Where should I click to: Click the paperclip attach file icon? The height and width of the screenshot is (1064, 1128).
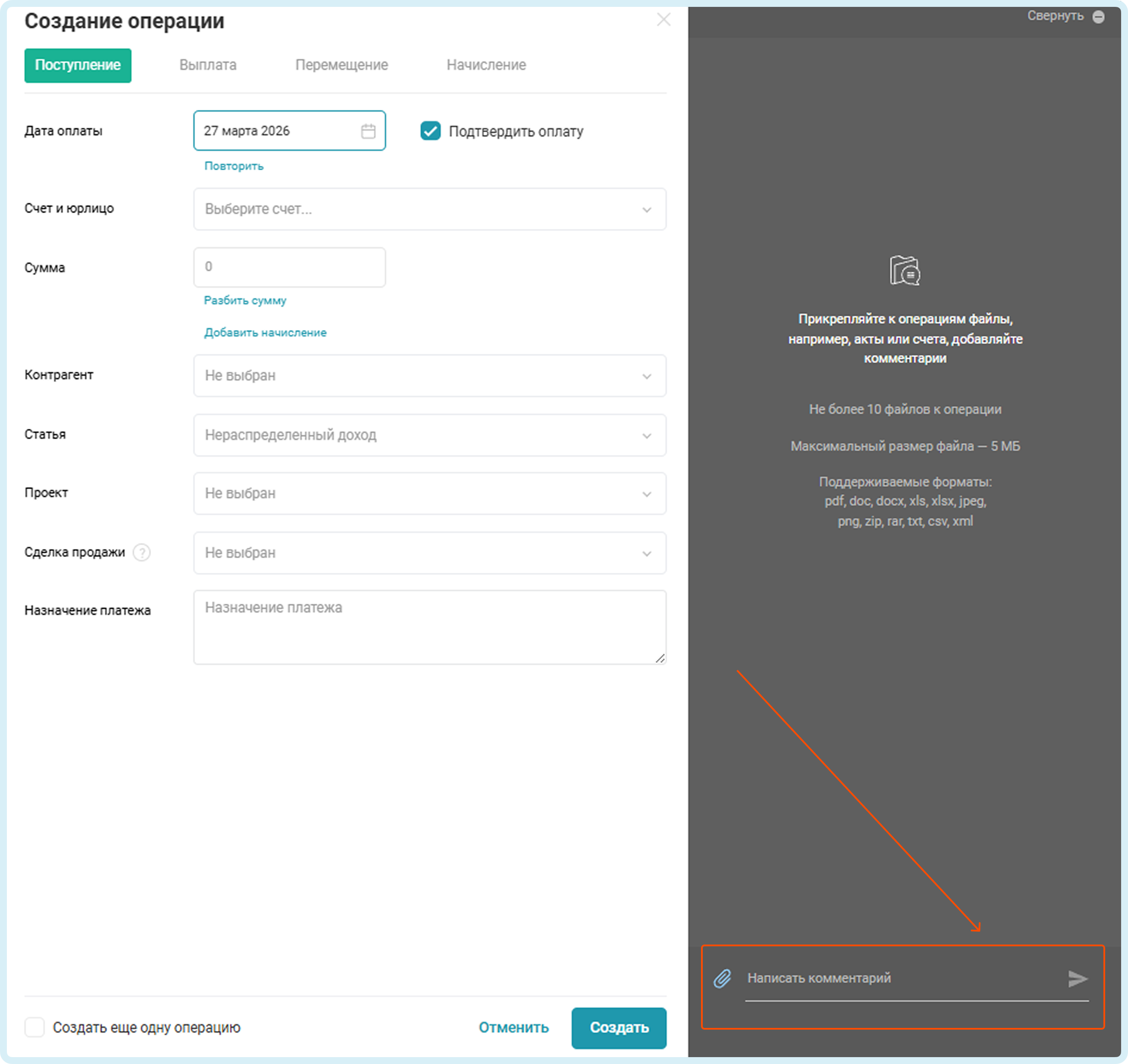[722, 978]
